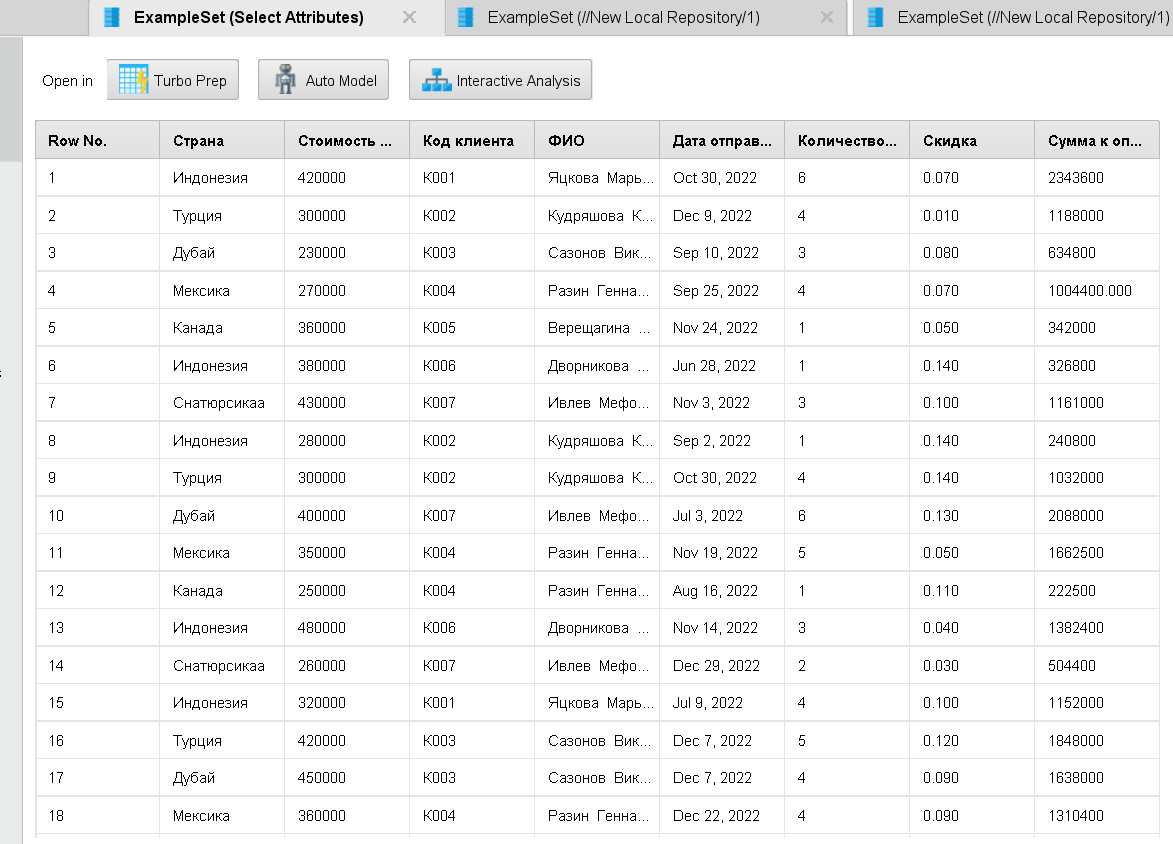
Task: Select the 1032000 sum cell in row 9
Action: pos(1097,477)
